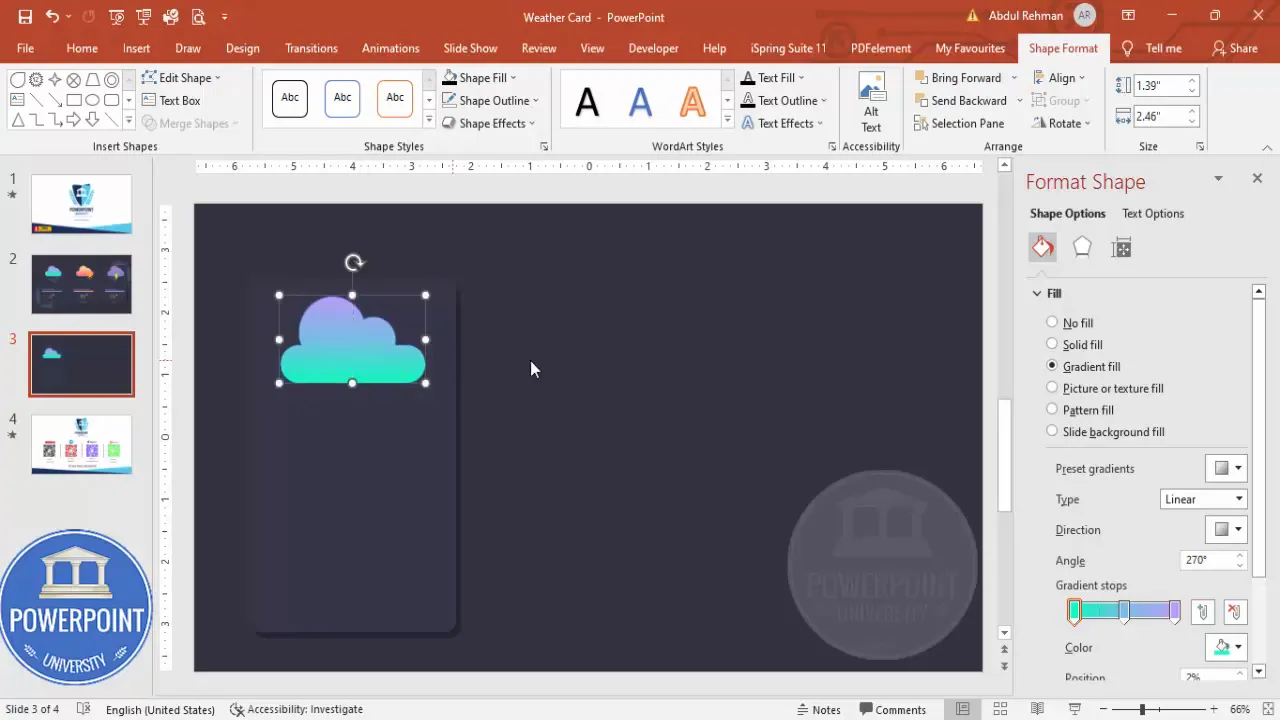The height and width of the screenshot is (720, 1280).
Task: Click the Share button
Action: [1235, 48]
